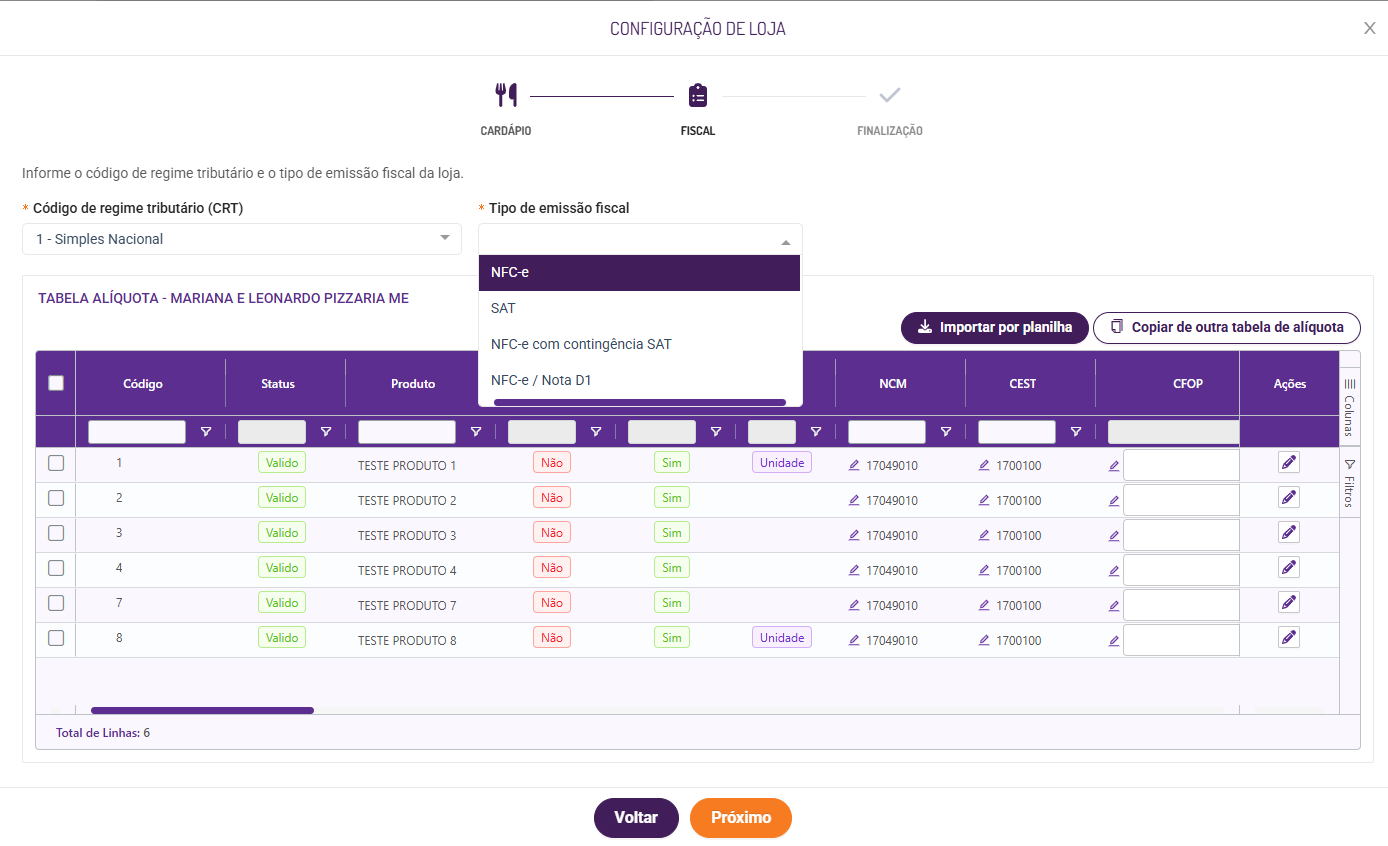Open the Código column filter funnel
The width and height of the screenshot is (1388, 846).
click(x=206, y=432)
